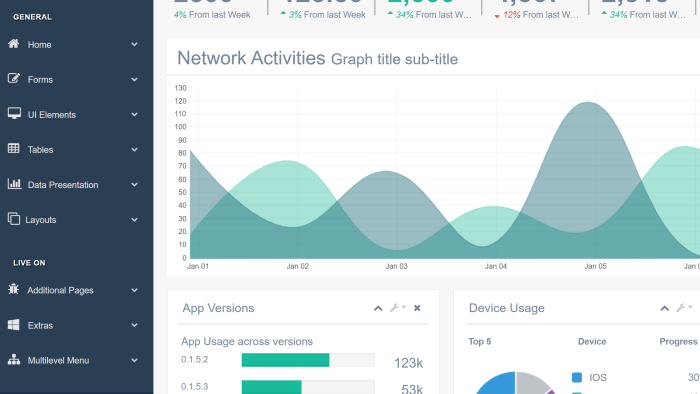Click the Tables grid icon
Screen dimensions: 700x394
point(13,149)
